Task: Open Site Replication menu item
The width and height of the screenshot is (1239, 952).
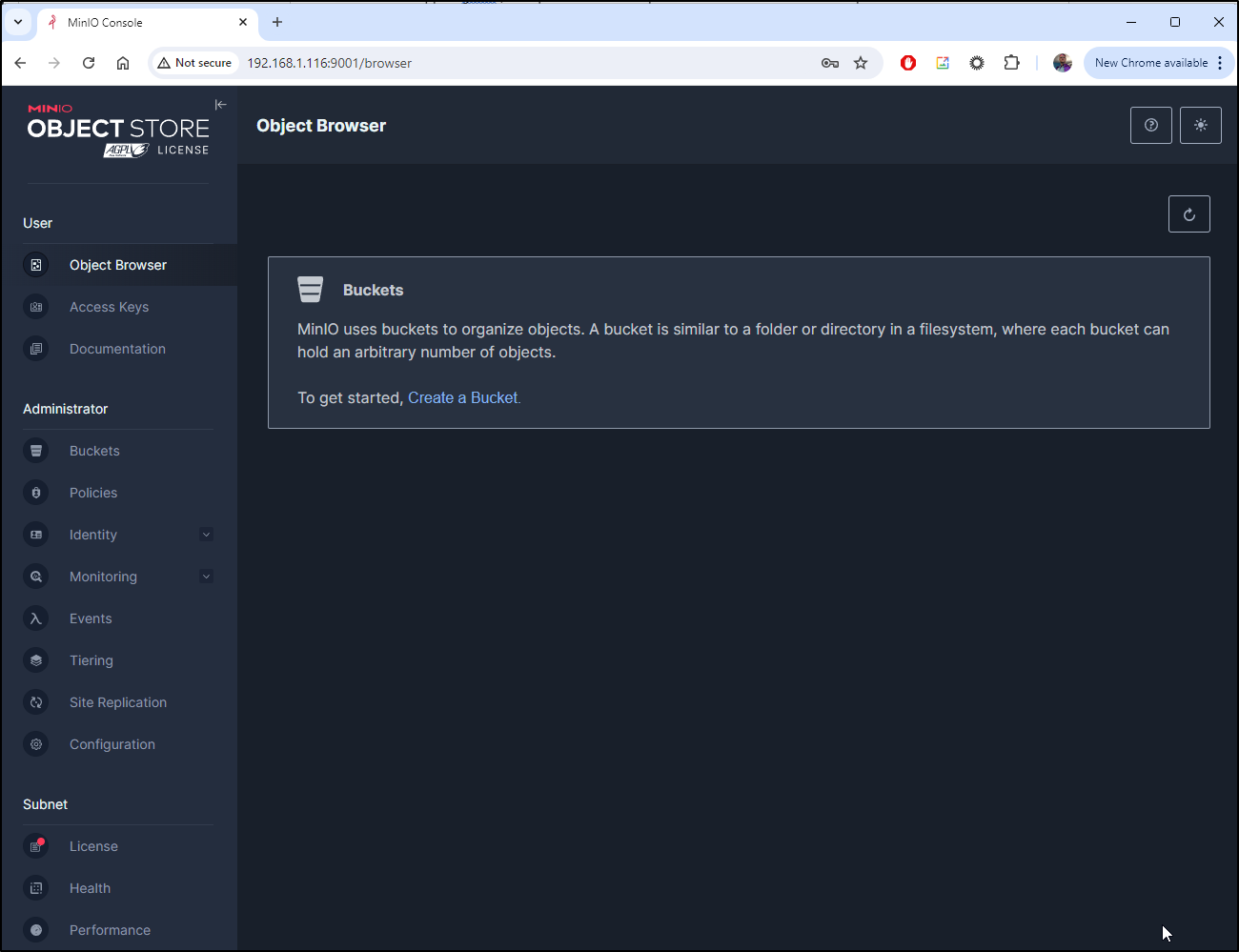Action: pos(119,702)
